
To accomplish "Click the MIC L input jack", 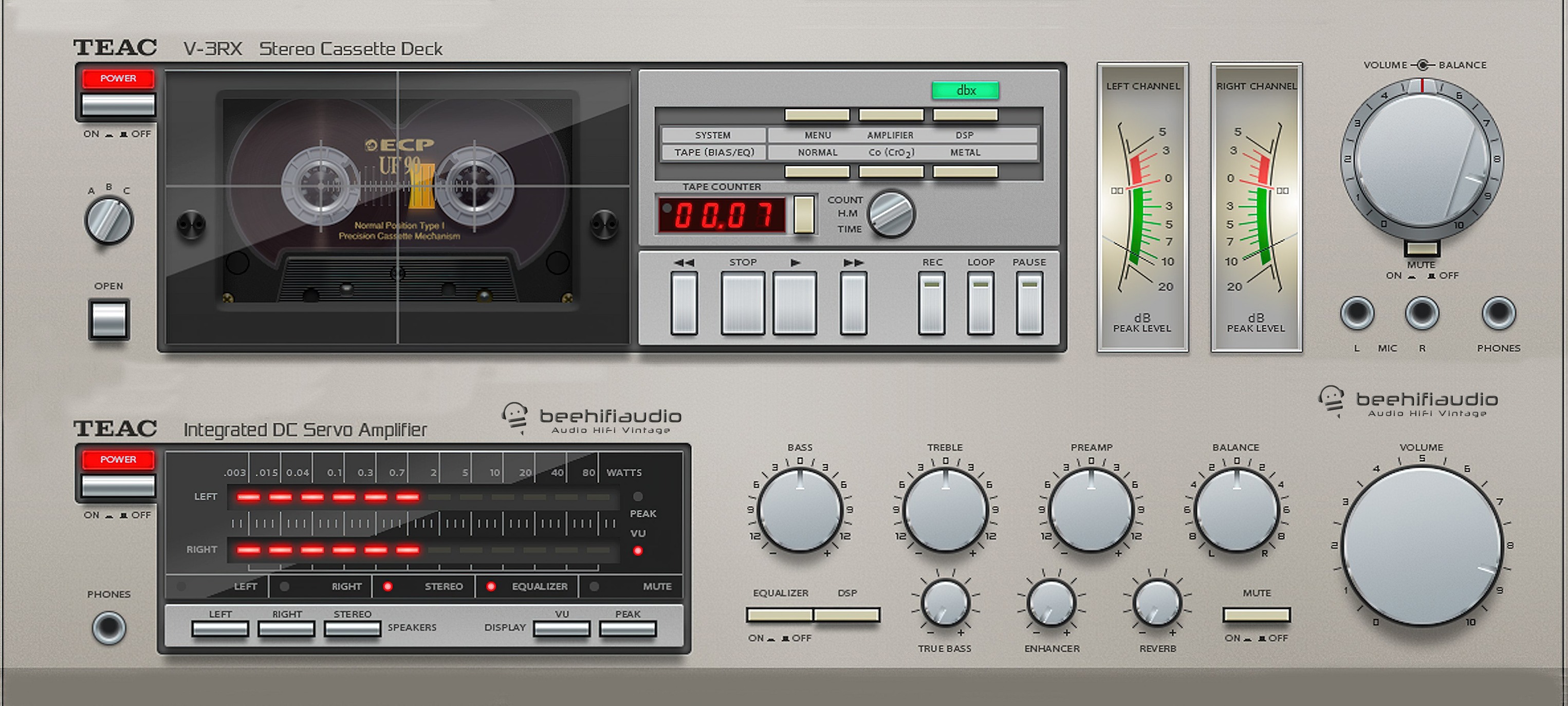I will point(1357,313).
